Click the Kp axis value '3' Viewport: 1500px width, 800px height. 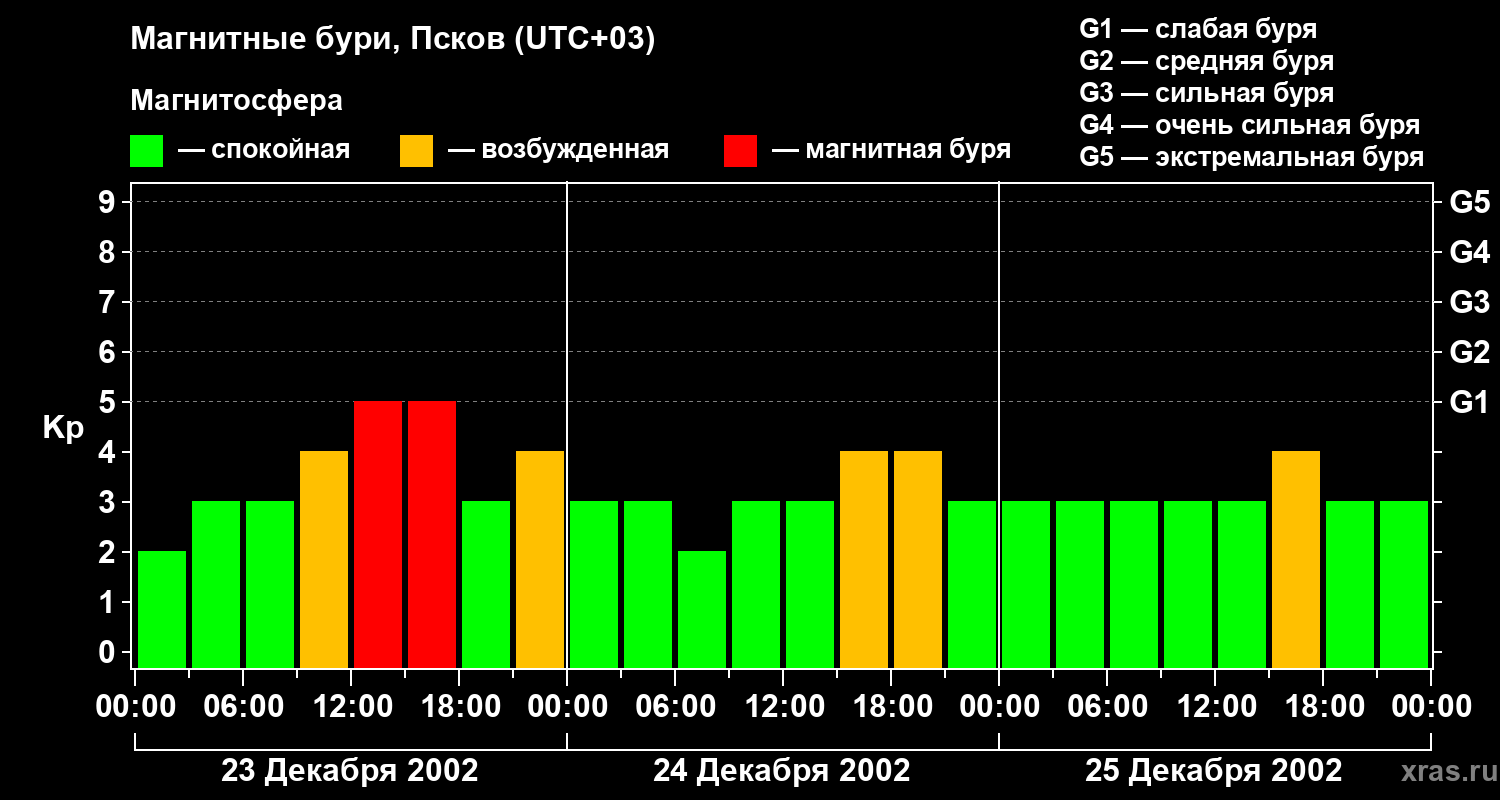109,502
